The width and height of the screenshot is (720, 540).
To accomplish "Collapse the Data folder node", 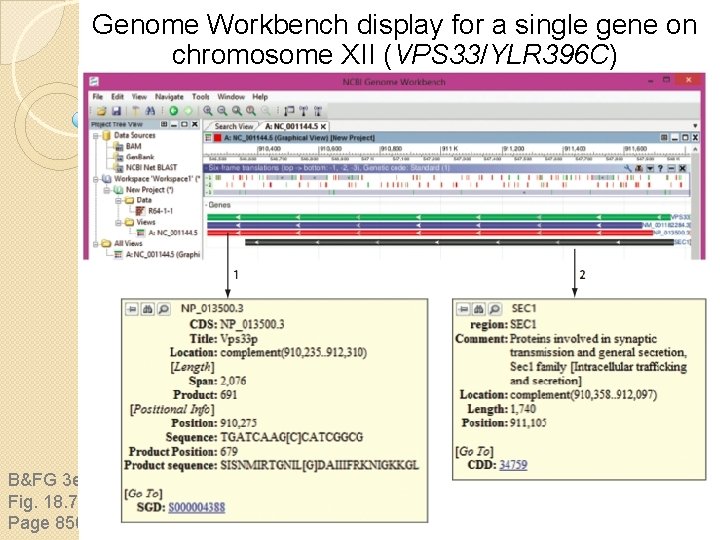I will pos(118,201).
